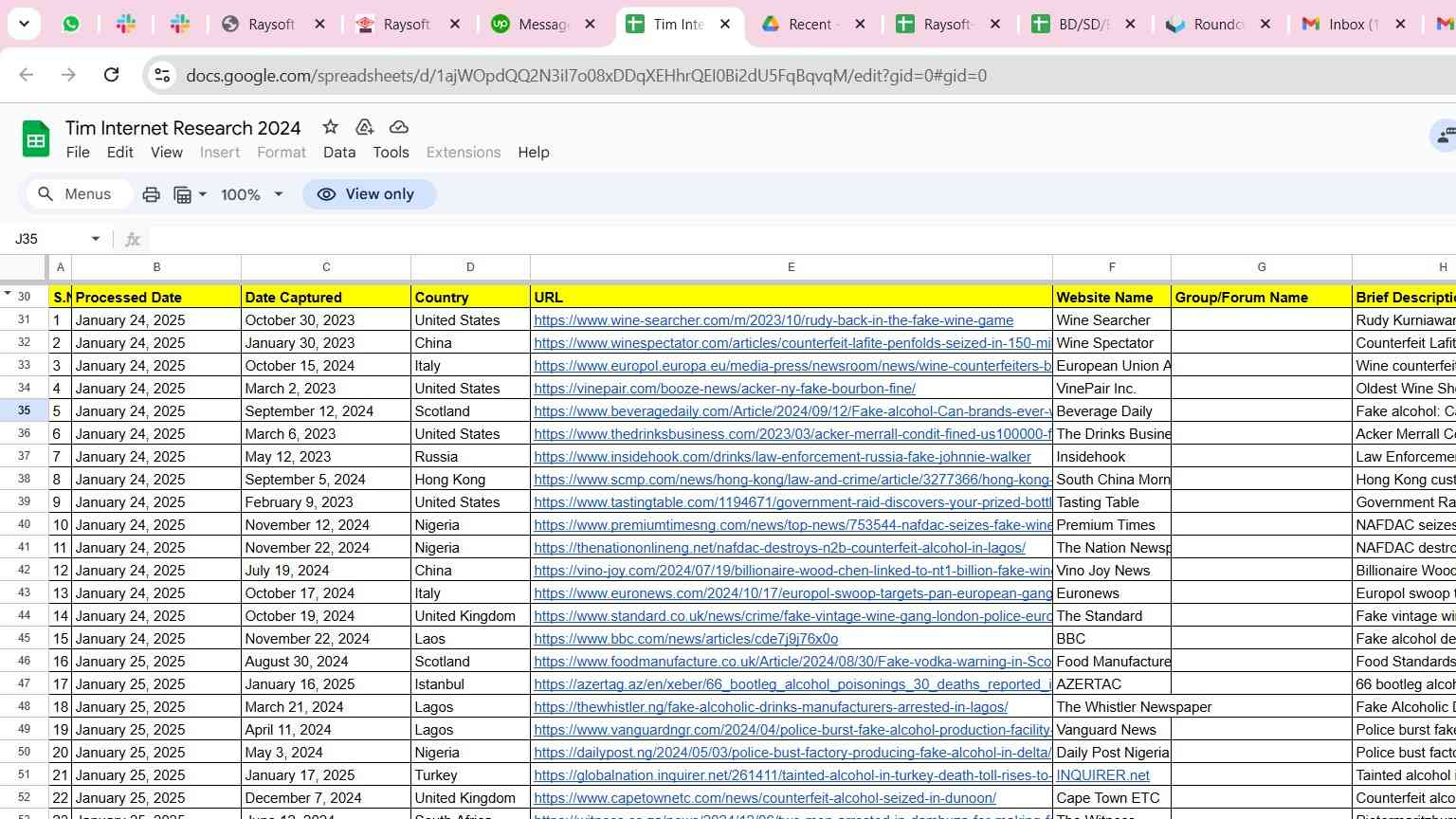This screenshot has width=1456, height=819.
Task: Open the name box dropdown next to J35
Action: (x=95, y=239)
